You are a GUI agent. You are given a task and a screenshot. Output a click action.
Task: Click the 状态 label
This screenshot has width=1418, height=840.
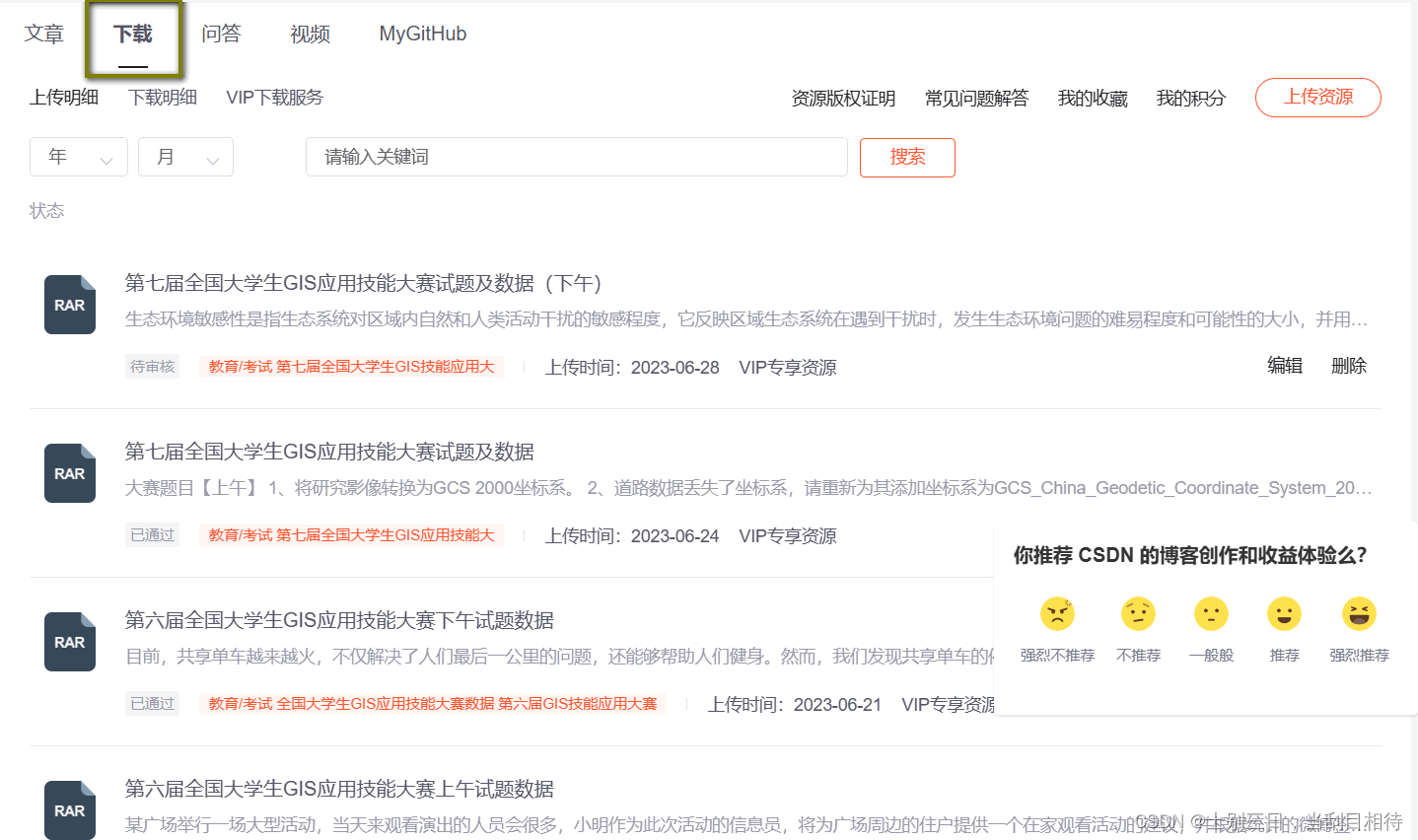tap(46, 211)
